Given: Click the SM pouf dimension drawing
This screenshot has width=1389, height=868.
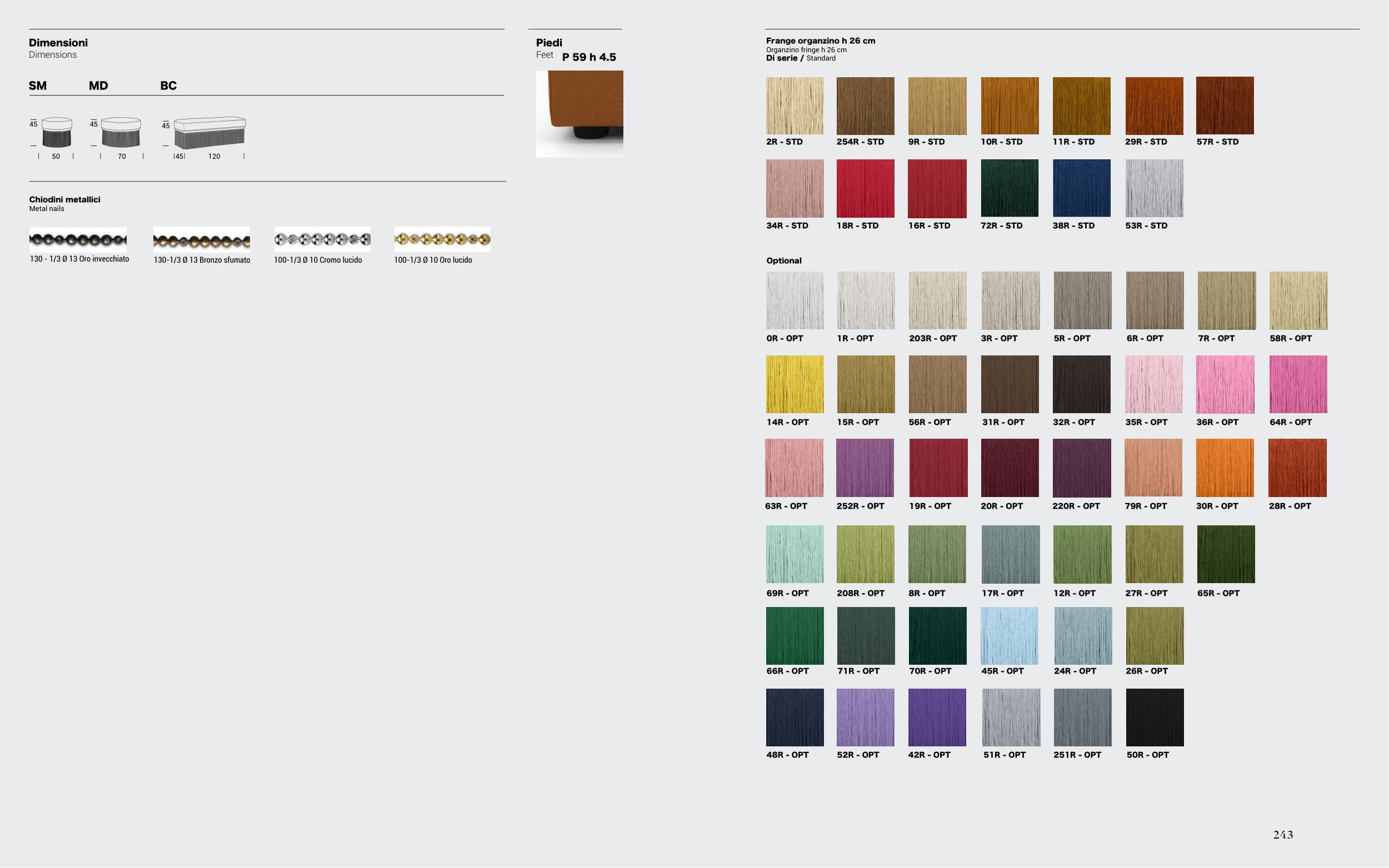Looking at the screenshot, I should (57, 133).
